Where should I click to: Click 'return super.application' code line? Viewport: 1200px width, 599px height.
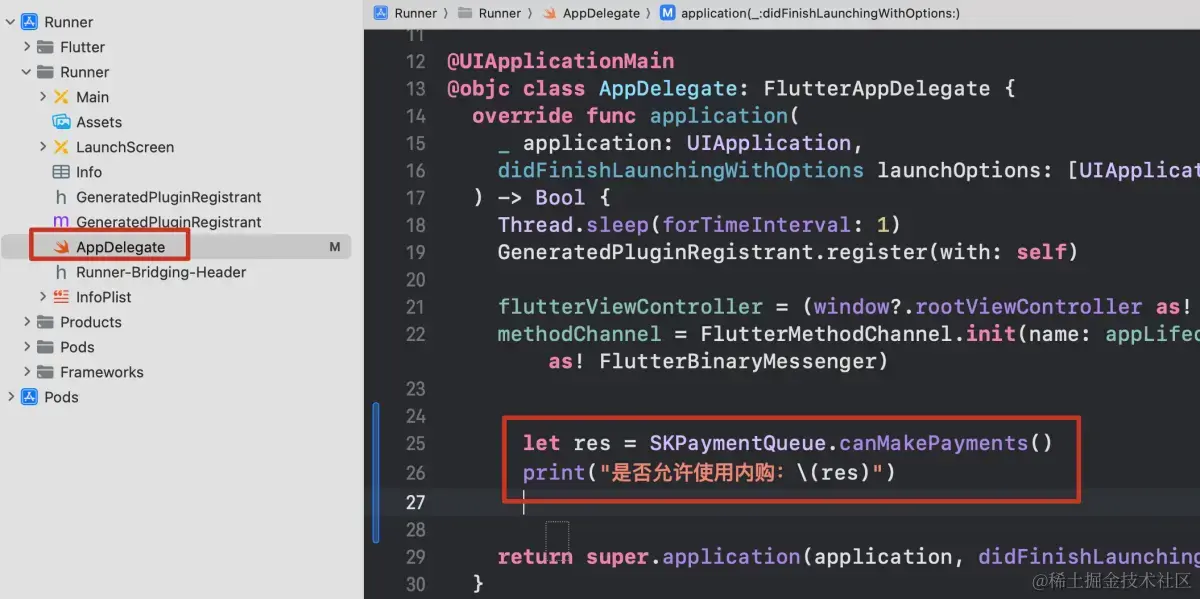point(849,557)
